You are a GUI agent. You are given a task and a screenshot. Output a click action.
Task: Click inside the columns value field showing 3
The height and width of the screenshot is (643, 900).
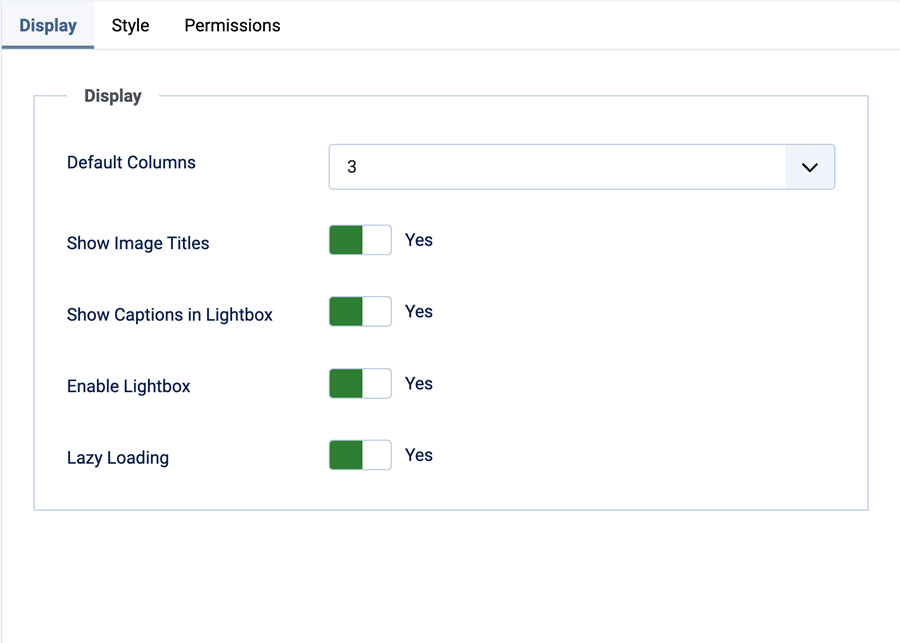500,166
